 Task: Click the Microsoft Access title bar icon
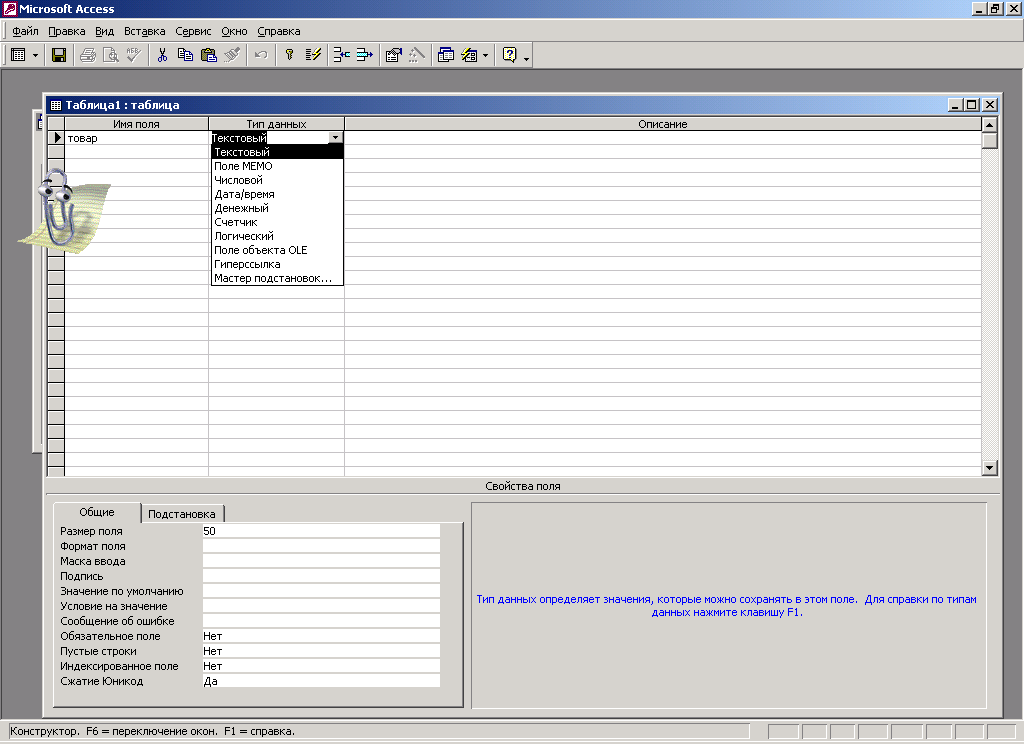[10, 9]
